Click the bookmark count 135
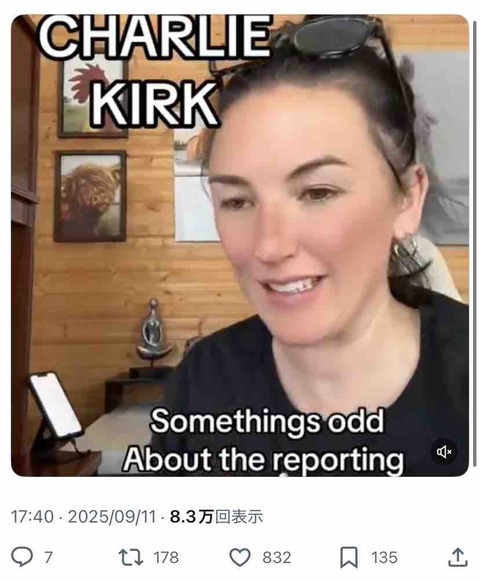Screen dimensions: 480x581 pyautogui.click(x=384, y=557)
